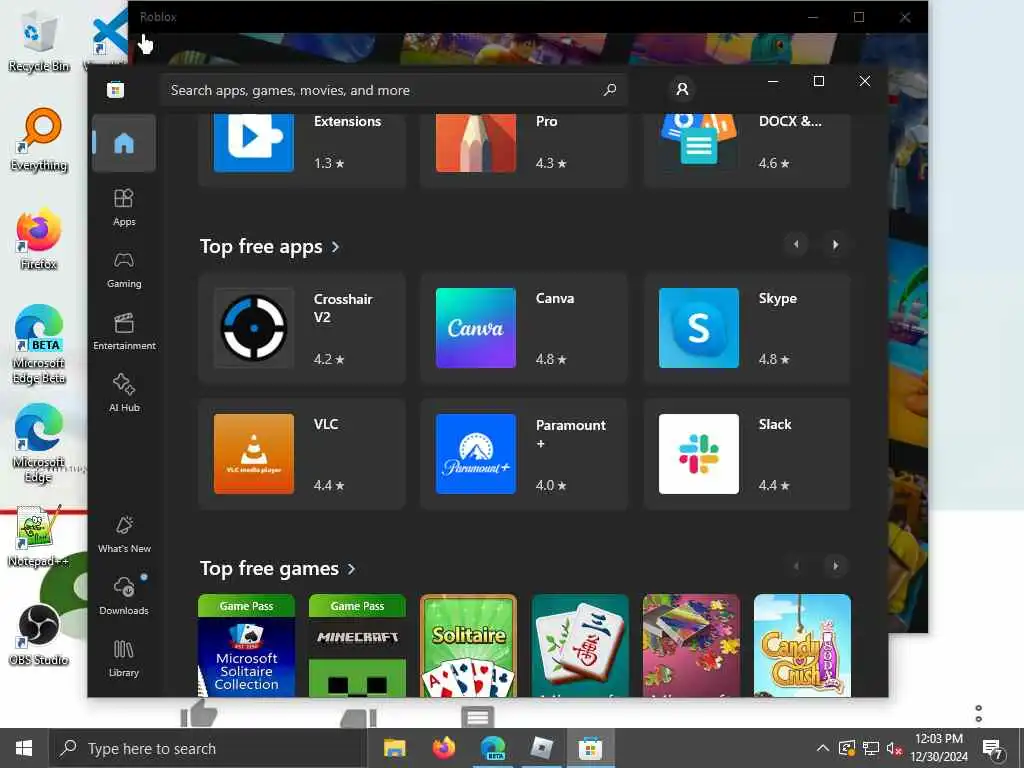
Task: Open the green Solitaire game tile
Action: pyautogui.click(x=468, y=645)
